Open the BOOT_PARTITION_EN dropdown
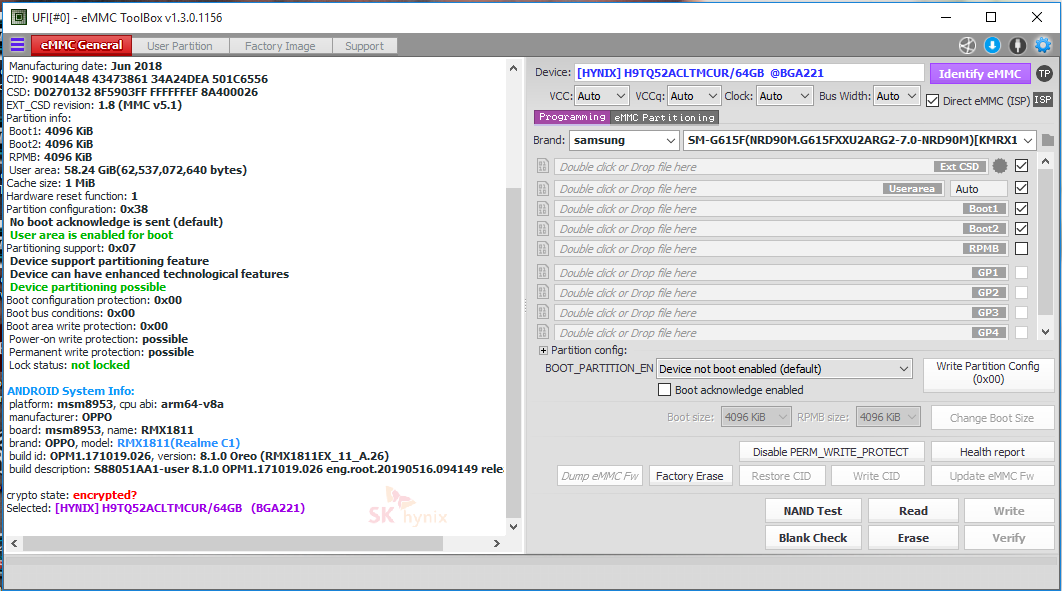The image size is (1062, 591). click(x=784, y=369)
